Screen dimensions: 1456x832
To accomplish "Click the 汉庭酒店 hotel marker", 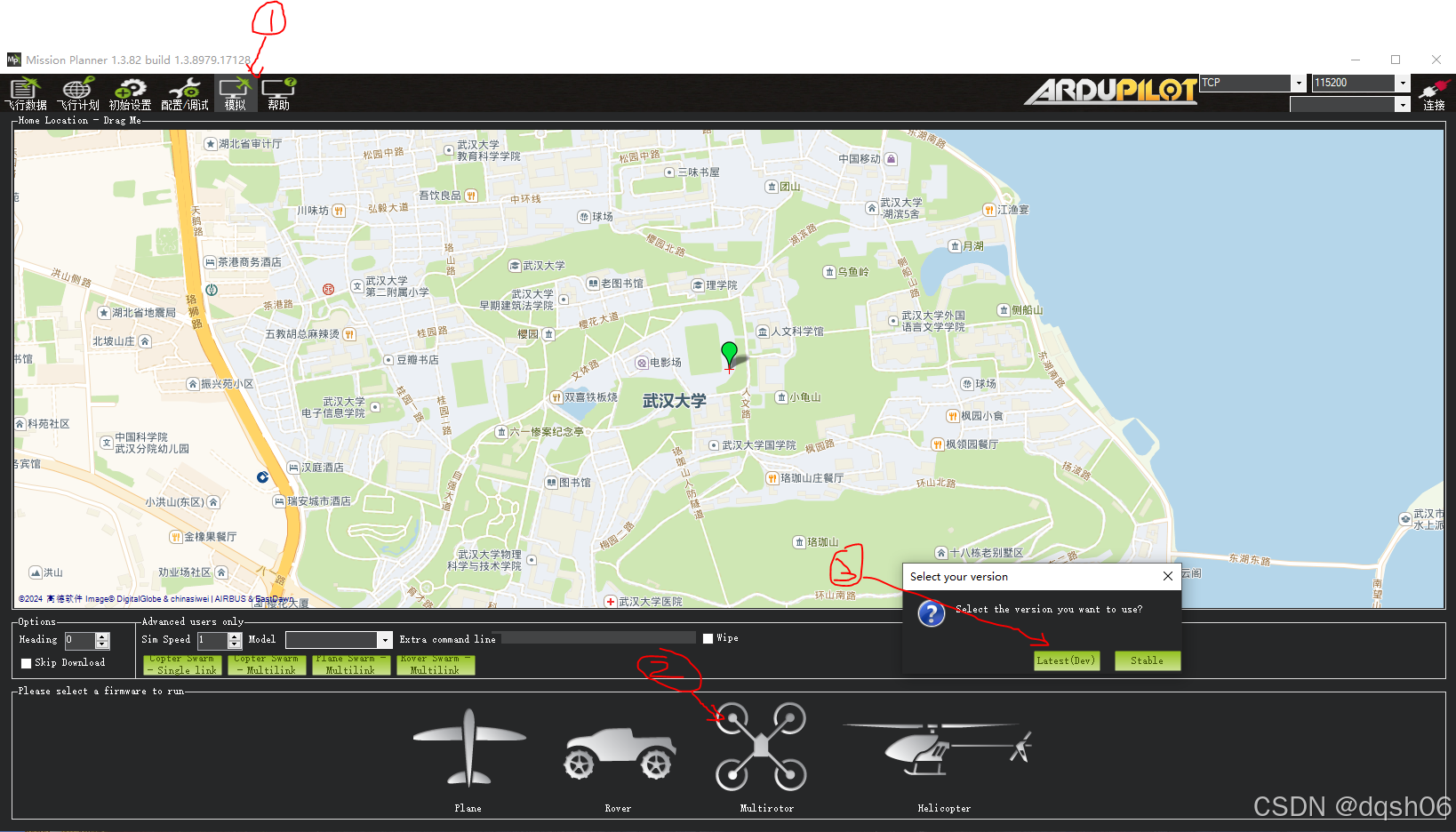I will coord(293,468).
